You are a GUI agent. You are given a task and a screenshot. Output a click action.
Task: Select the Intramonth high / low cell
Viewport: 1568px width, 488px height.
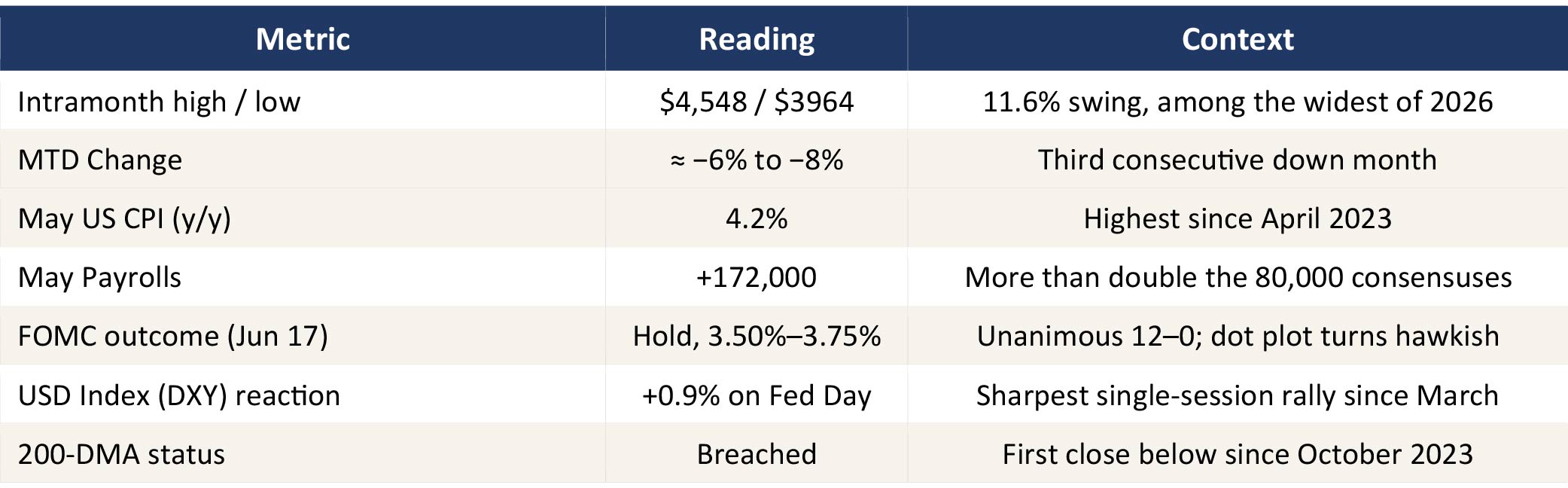303,101
